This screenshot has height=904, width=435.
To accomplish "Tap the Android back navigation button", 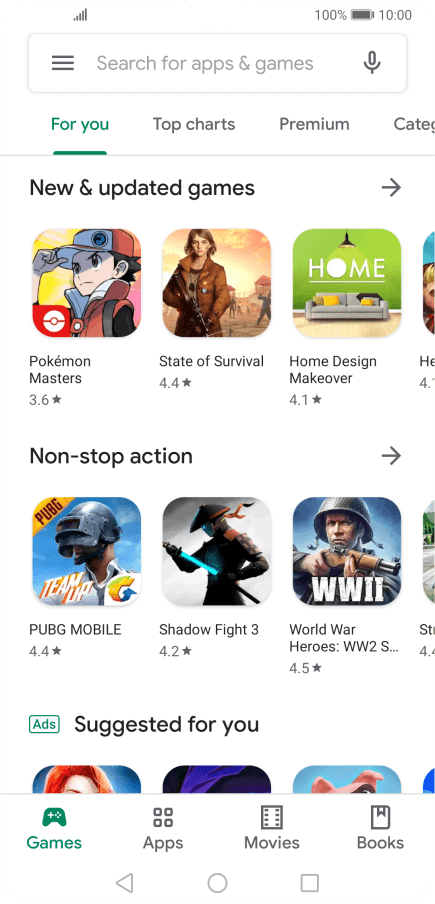I will [x=124, y=883].
